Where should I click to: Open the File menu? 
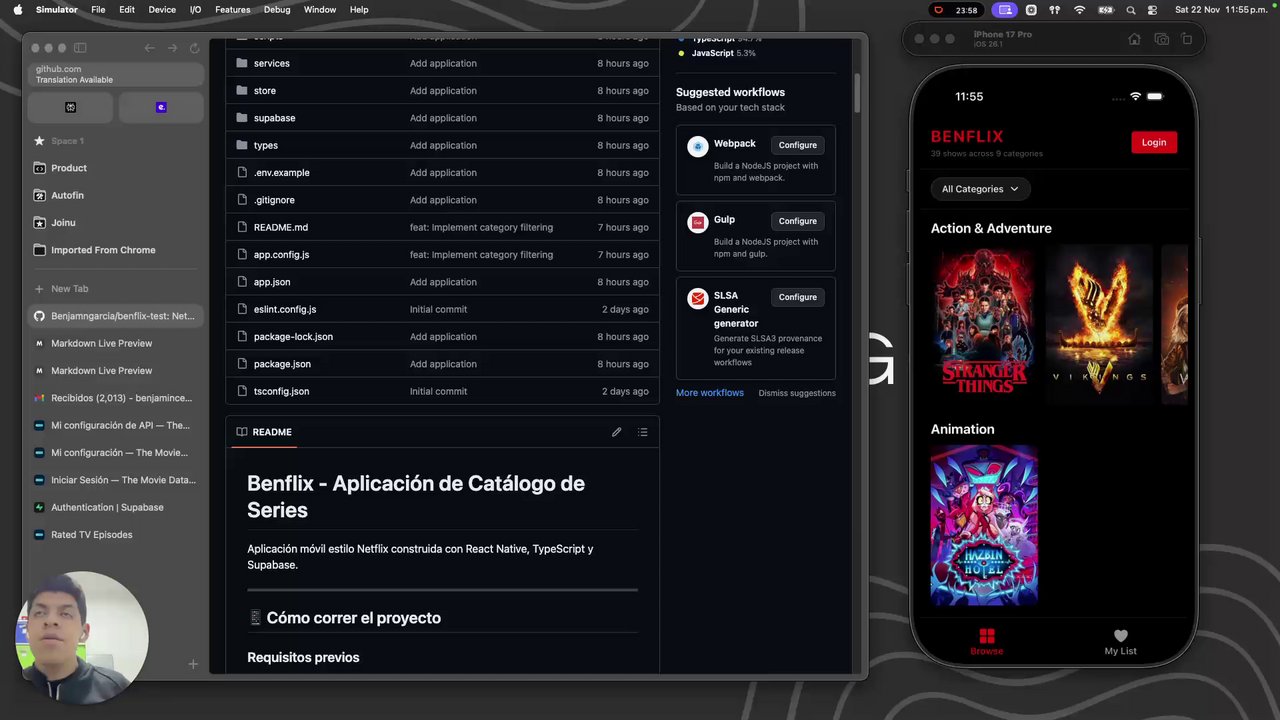98,10
